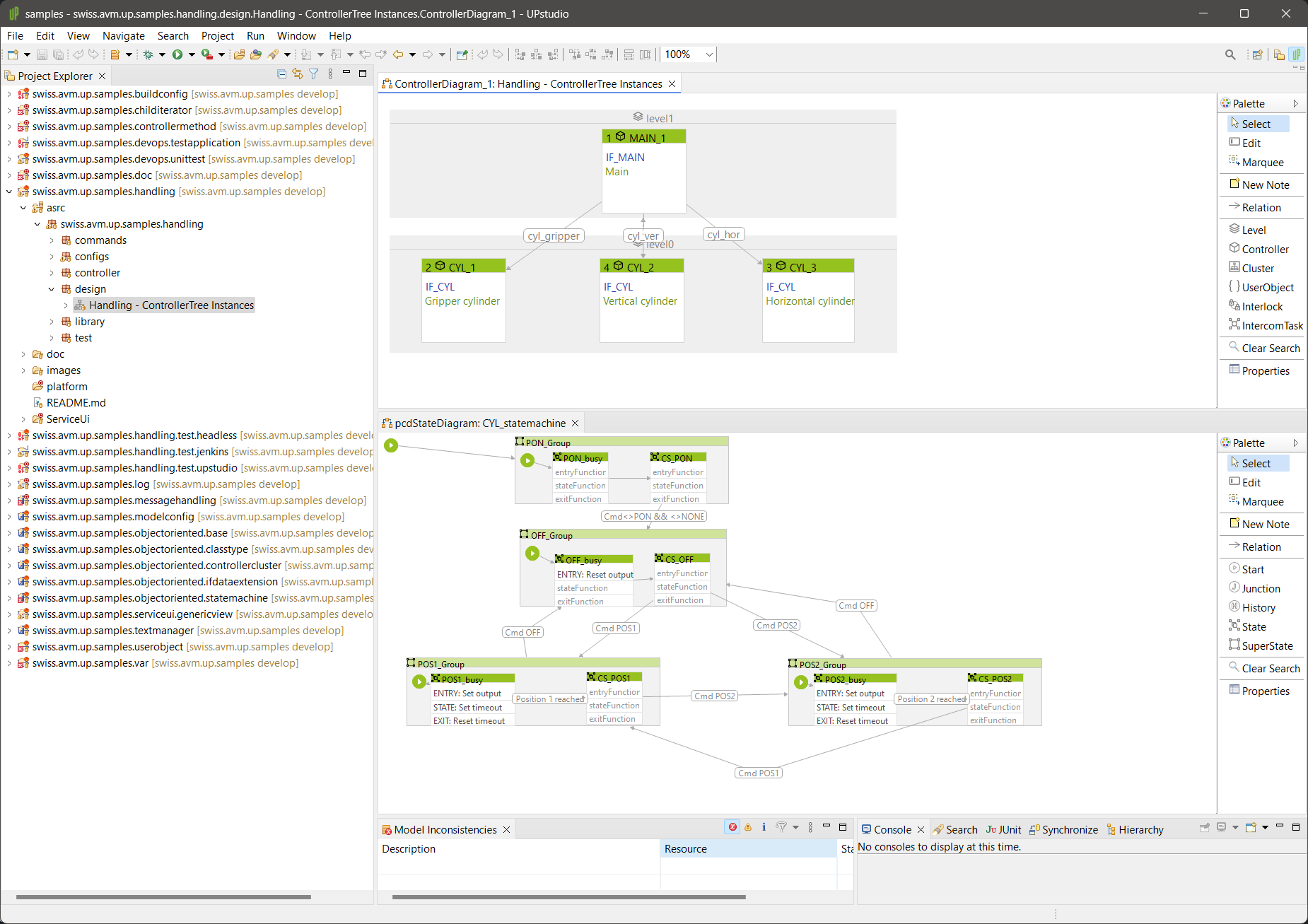Toggle info filter in Model Inconsistencies
The height and width of the screenshot is (924, 1308).
(x=764, y=827)
